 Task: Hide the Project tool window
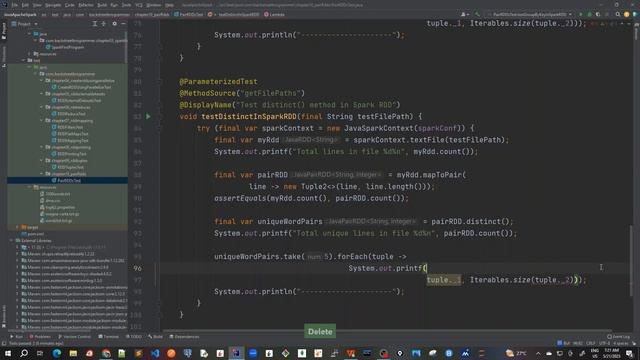[123, 24]
